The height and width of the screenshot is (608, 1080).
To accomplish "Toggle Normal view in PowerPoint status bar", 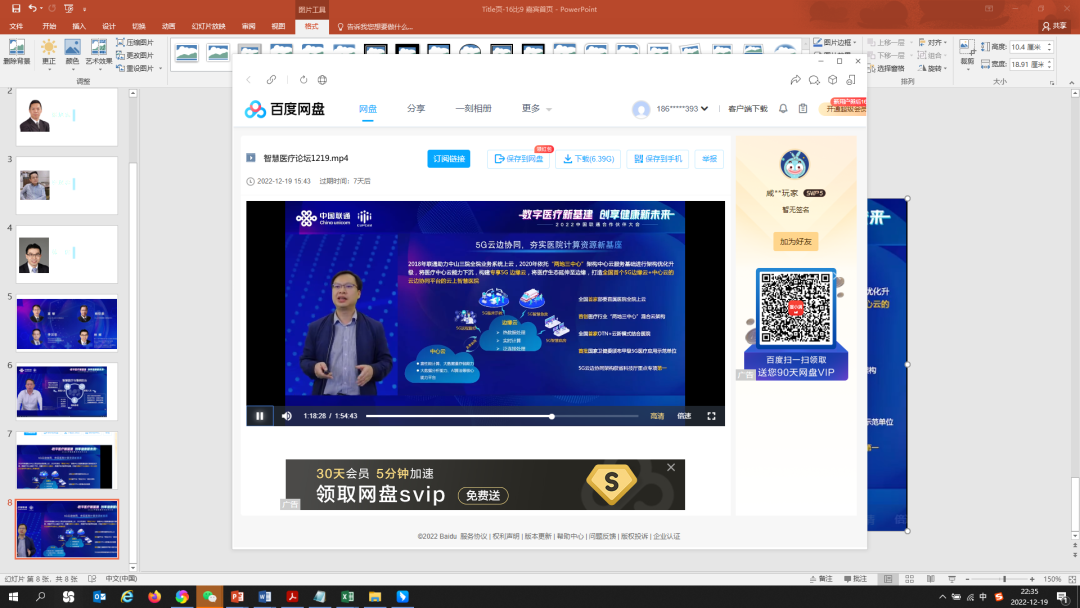I will coord(888,579).
